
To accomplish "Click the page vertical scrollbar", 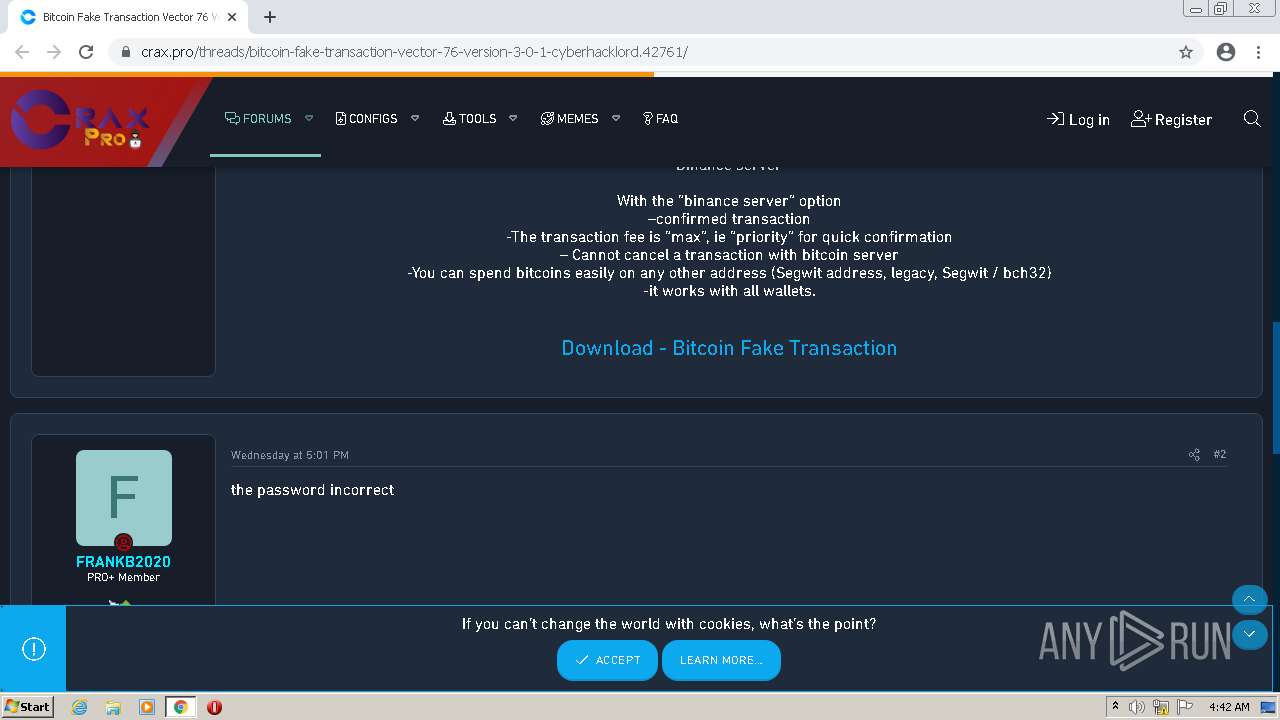I will [1274, 390].
